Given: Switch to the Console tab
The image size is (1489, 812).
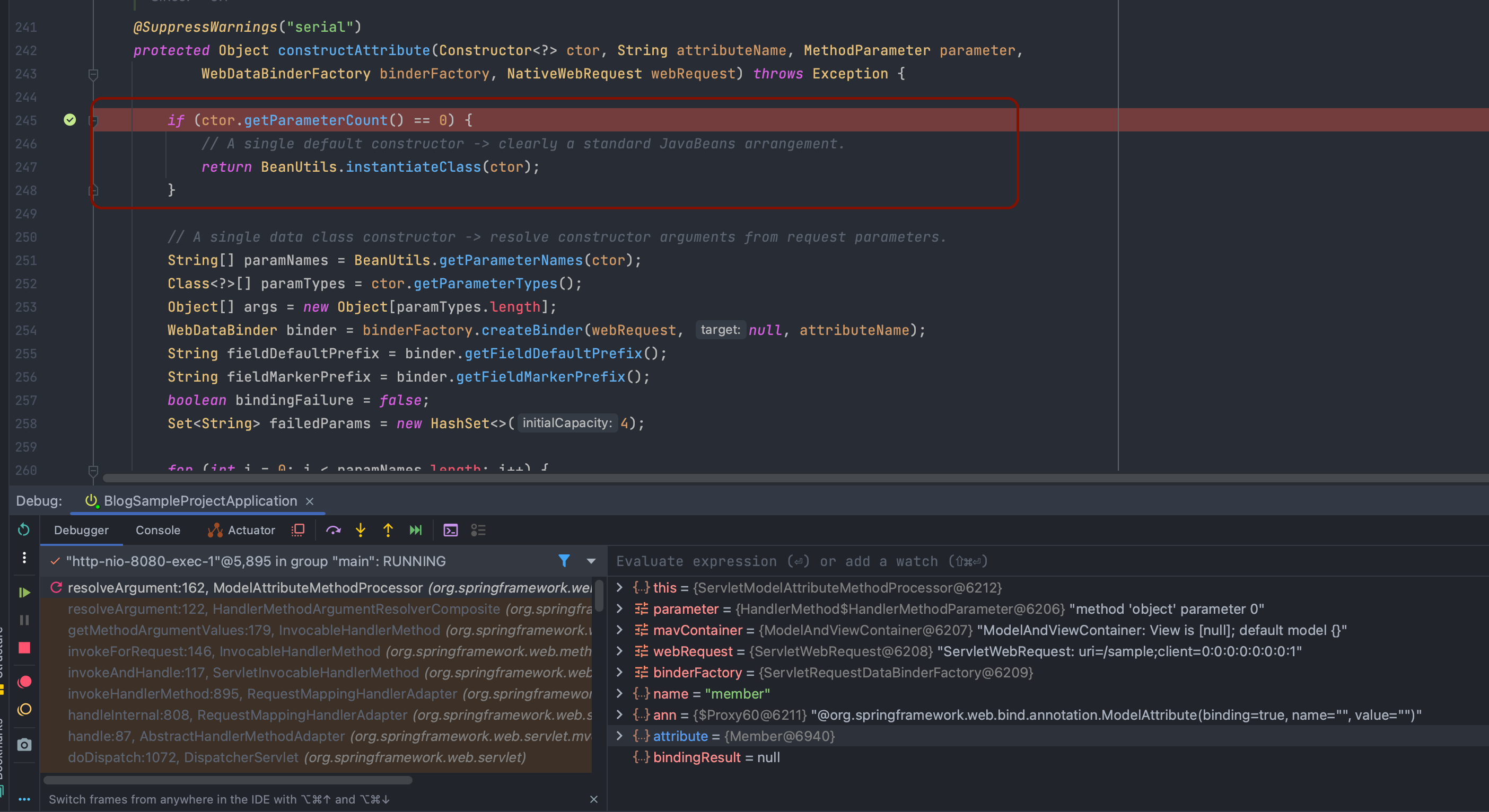Looking at the screenshot, I should pyautogui.click(x=158, y=530).
